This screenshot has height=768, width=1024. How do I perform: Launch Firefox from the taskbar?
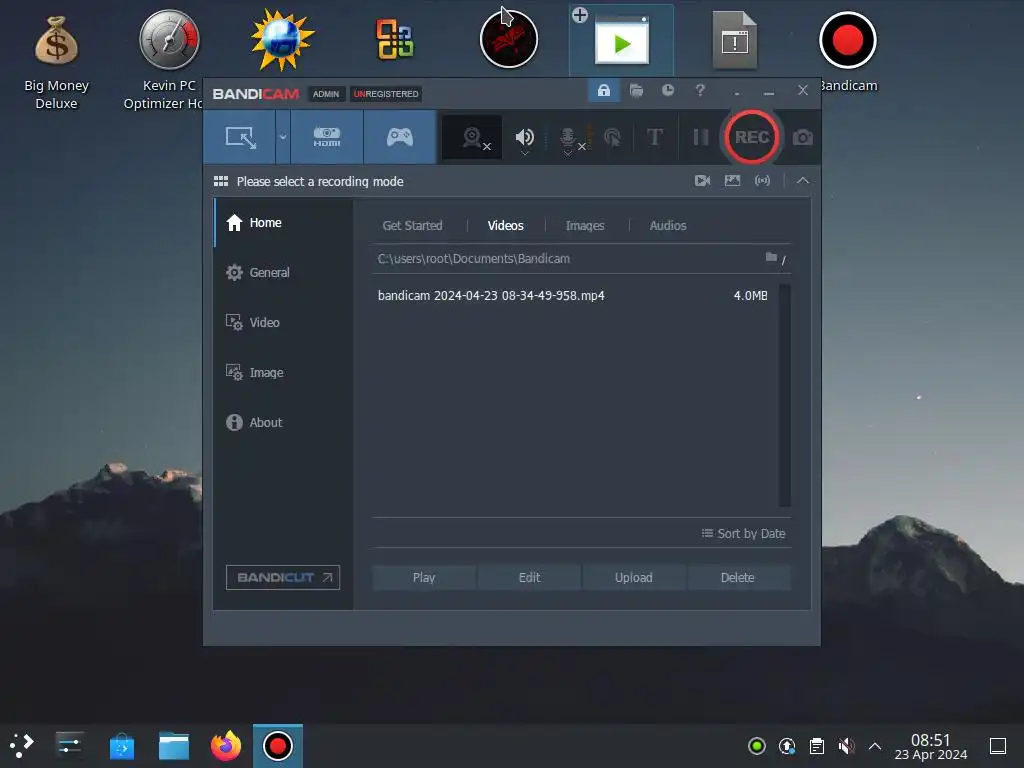[x=226, y=746]
